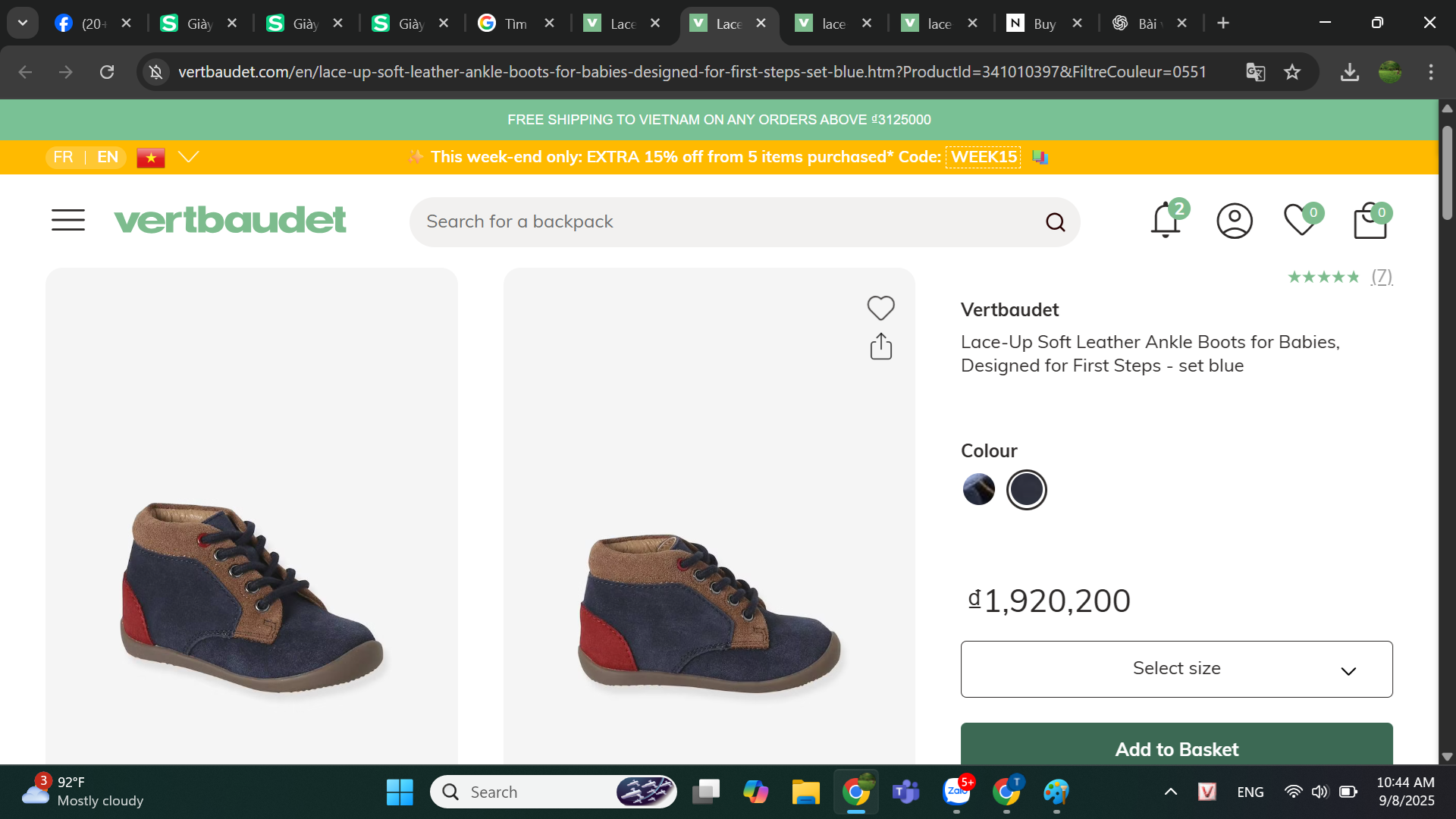Open the browser tab search dropdown
This screenshot has height=819, width=1456.
point(23,23)
